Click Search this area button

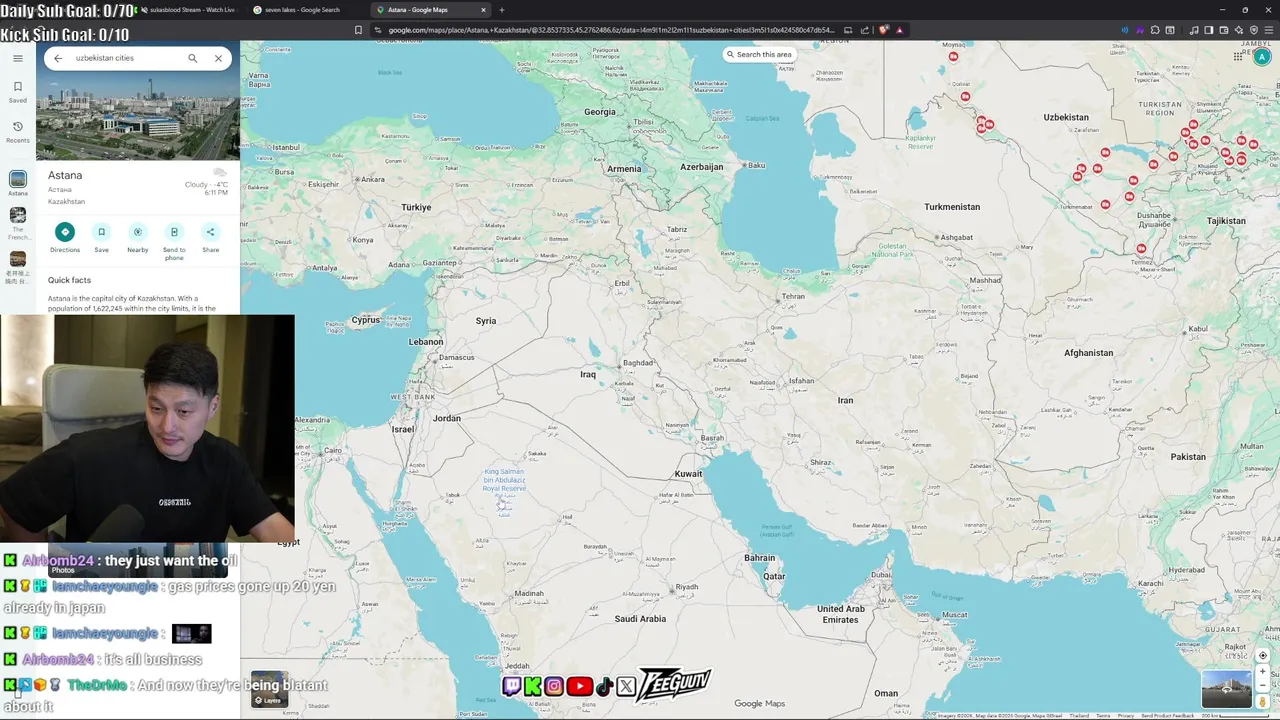coord(759,54)
